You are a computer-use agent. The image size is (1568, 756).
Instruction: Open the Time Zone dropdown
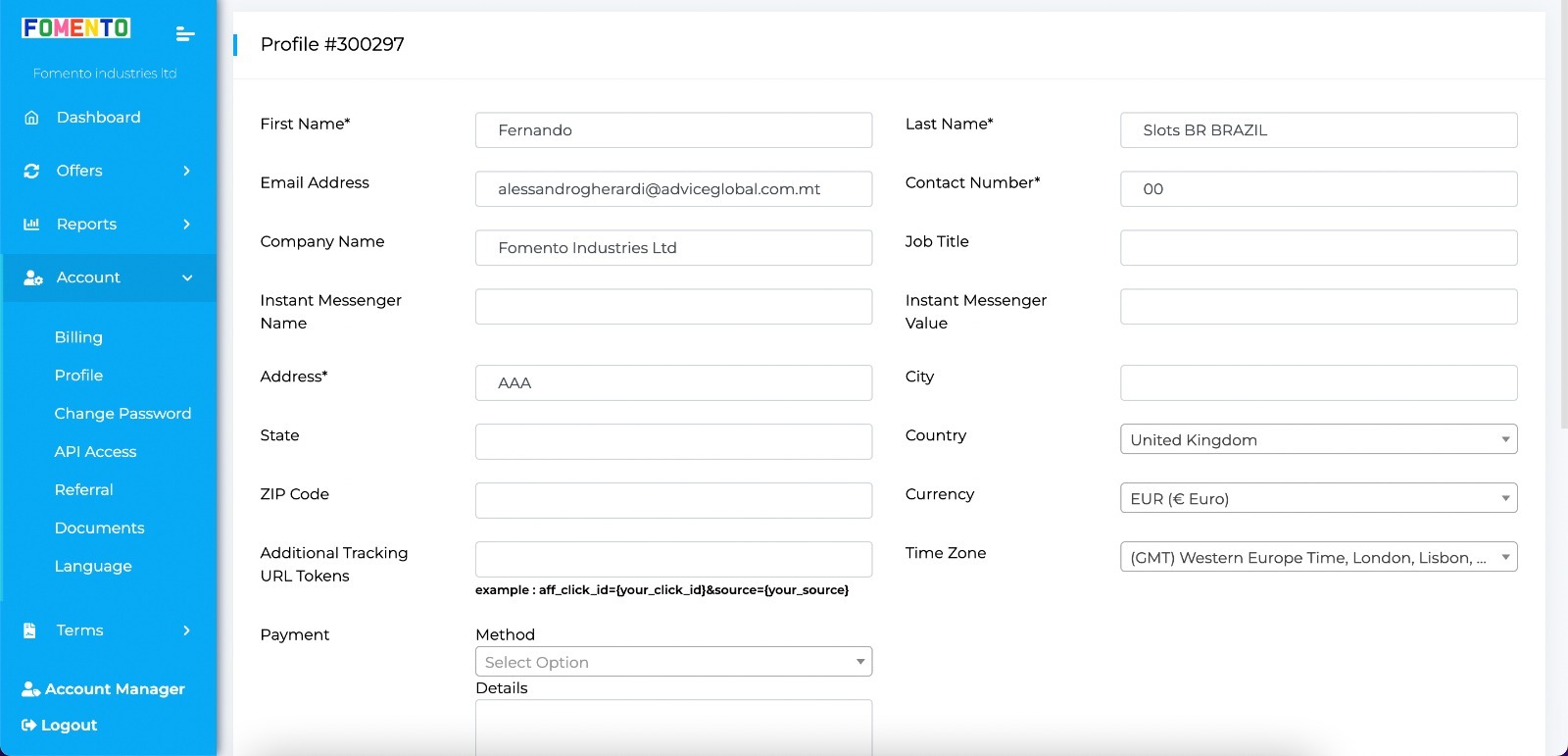point(1318,557)
